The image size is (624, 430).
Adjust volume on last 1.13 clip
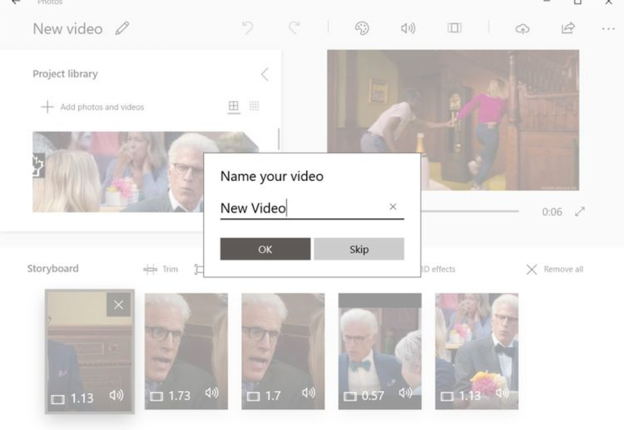click(x=502, y=393)
